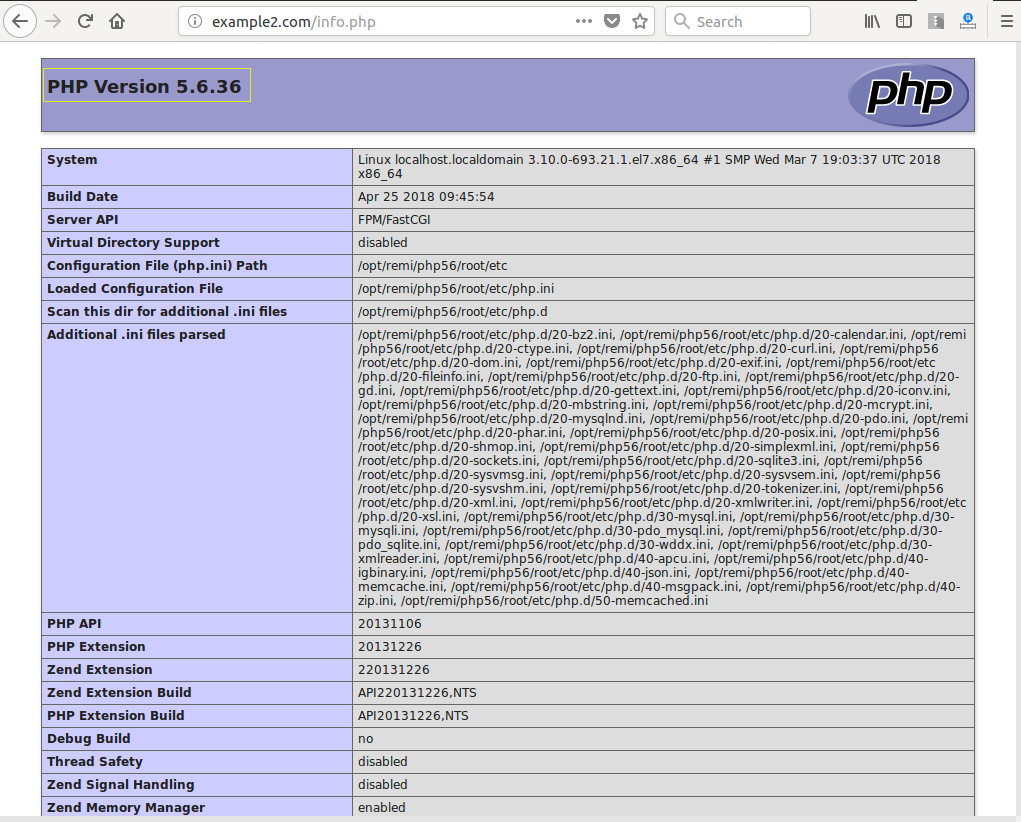This screenshot has width=1021, height=822.
Task: Open the Library view
Action: 872,21
